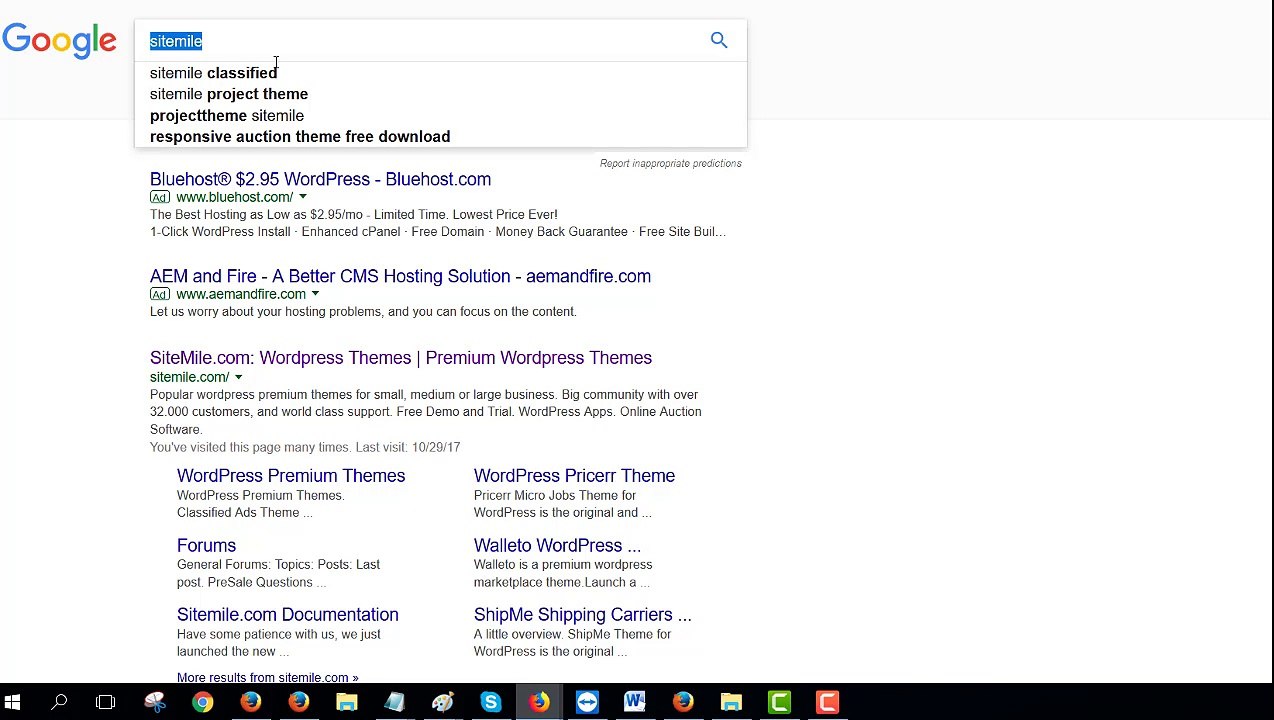Open Paint from the taskbar
Screen dimensions: 1274x720
[442, 702]
